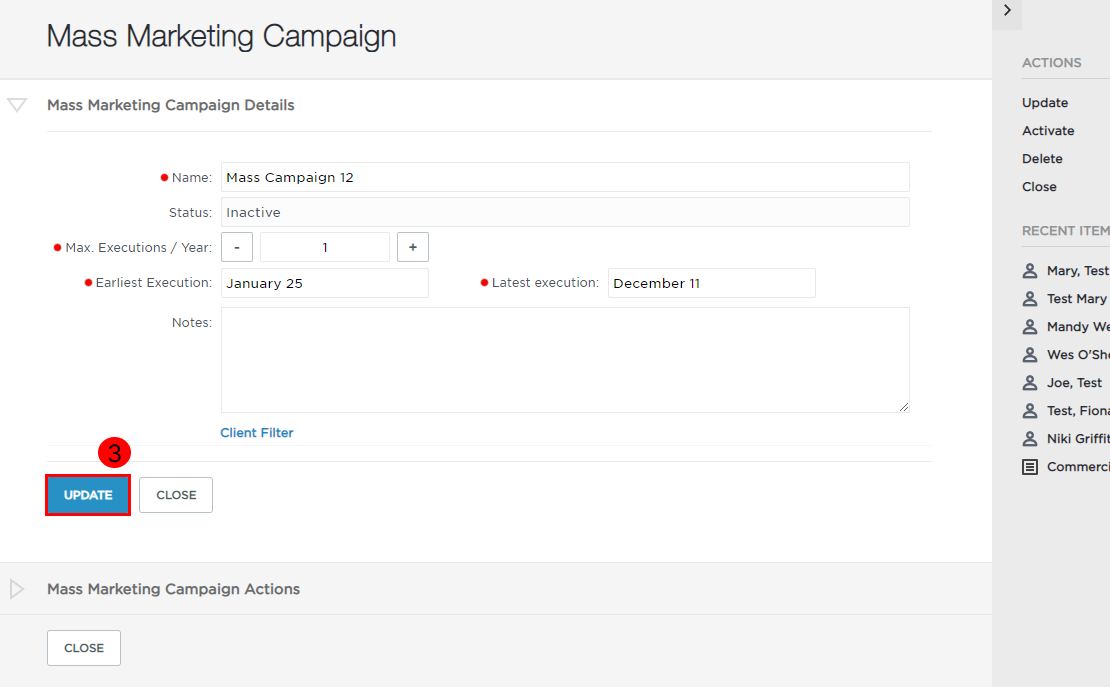Viewport: 1110px width, 687px height.
Task: Expand Mass Marketing Campaign Actions section triangle
Action: pos(17,589)
